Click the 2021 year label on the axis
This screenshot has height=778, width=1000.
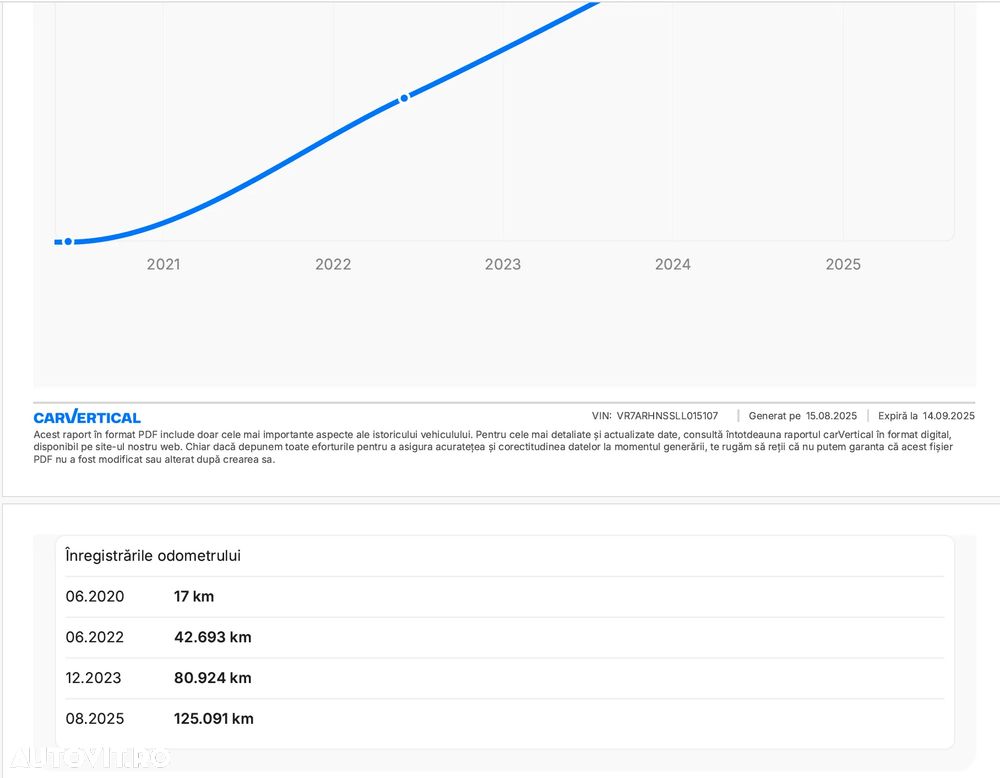coord(163,264)
